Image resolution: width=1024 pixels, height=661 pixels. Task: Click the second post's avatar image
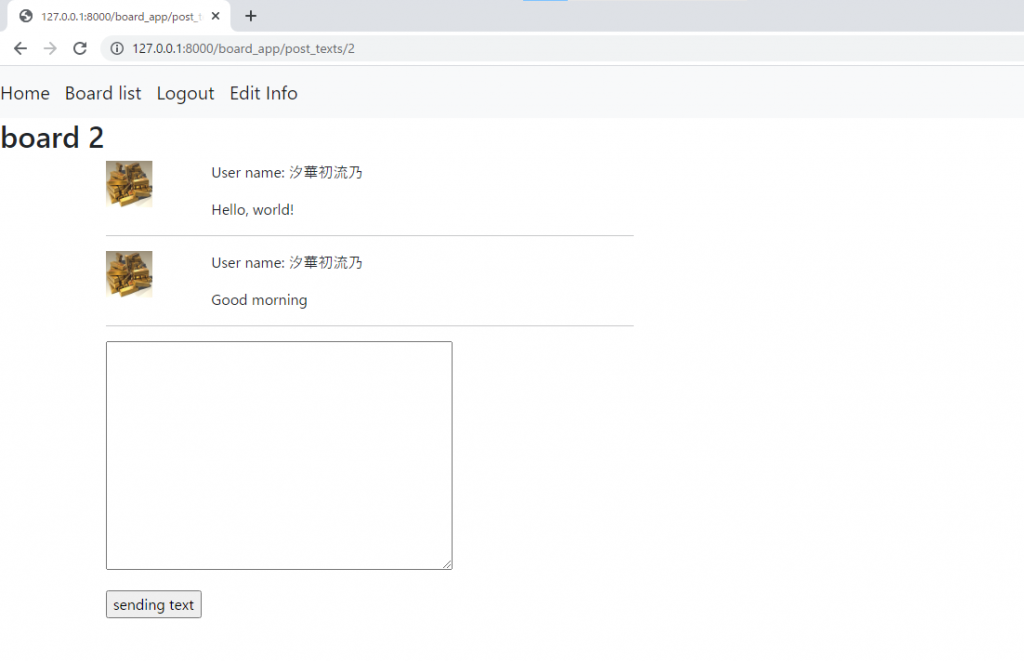click(x=128, y=274)
